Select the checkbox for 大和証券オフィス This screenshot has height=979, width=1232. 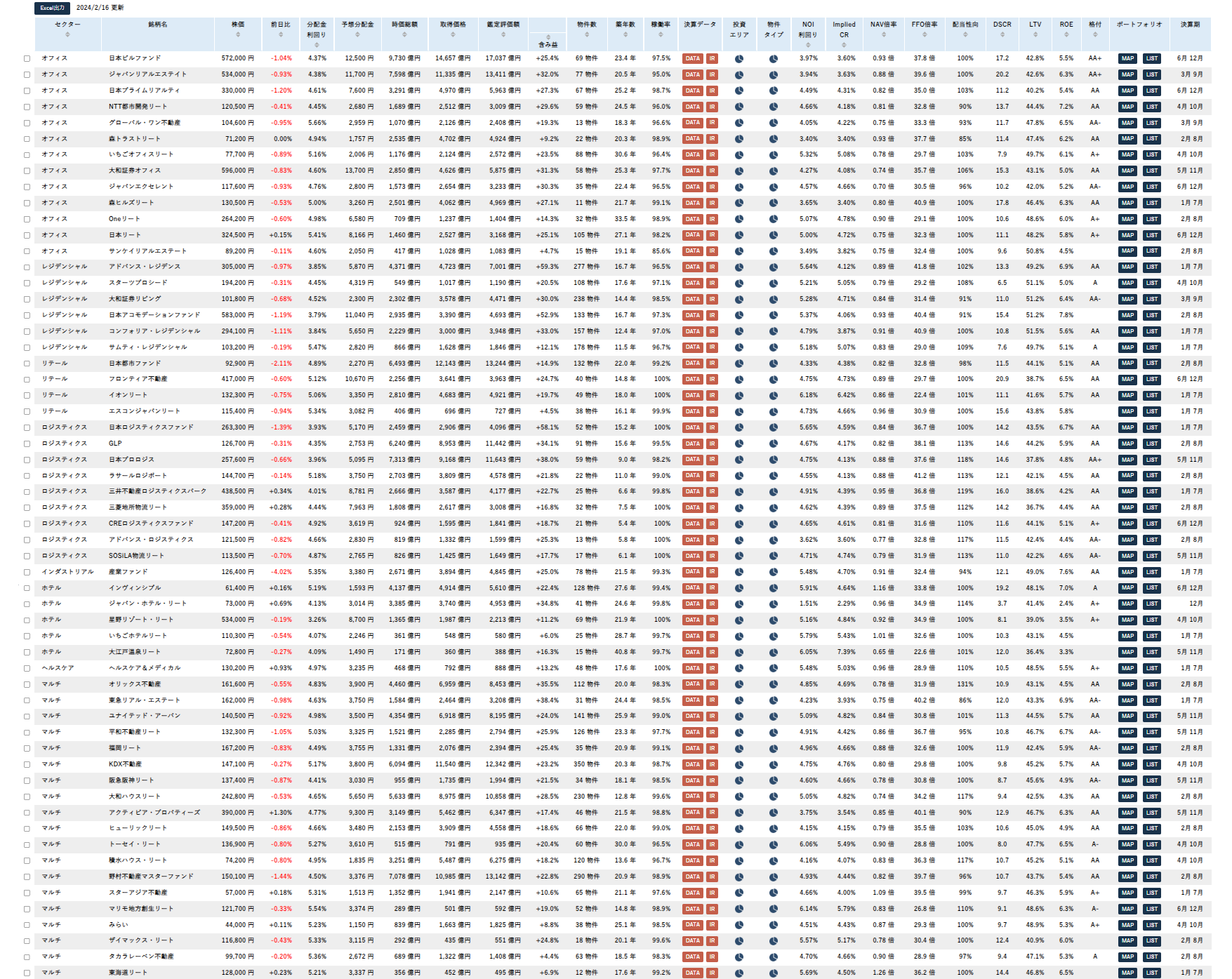pos(27,171)
